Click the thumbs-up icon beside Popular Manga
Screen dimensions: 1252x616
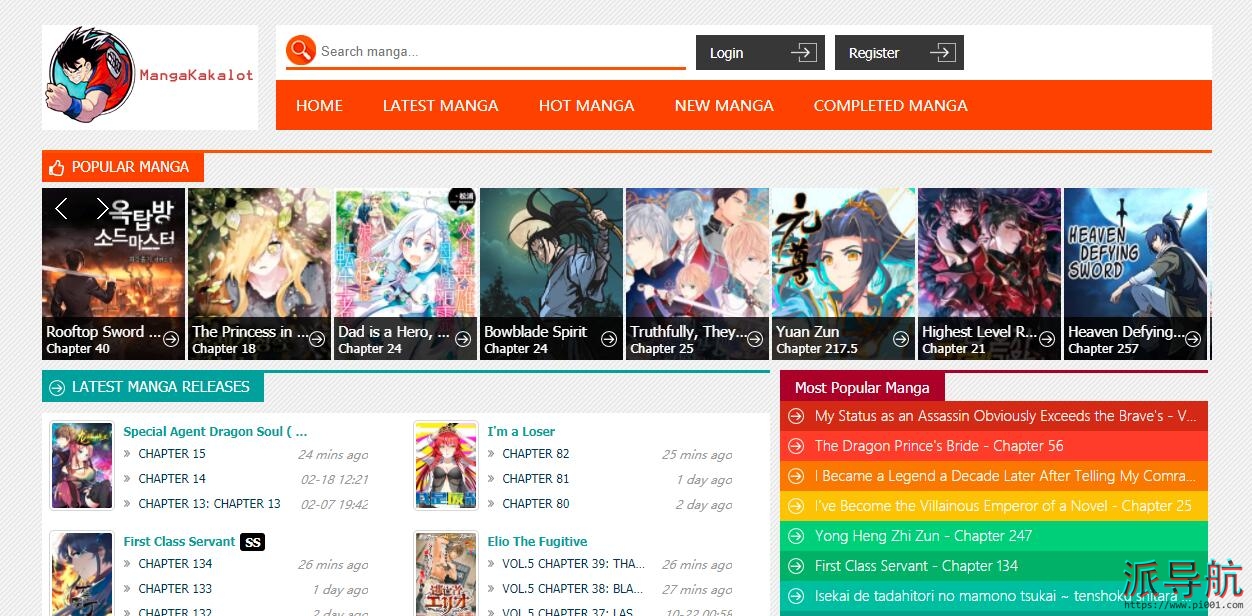click(56, 167)
